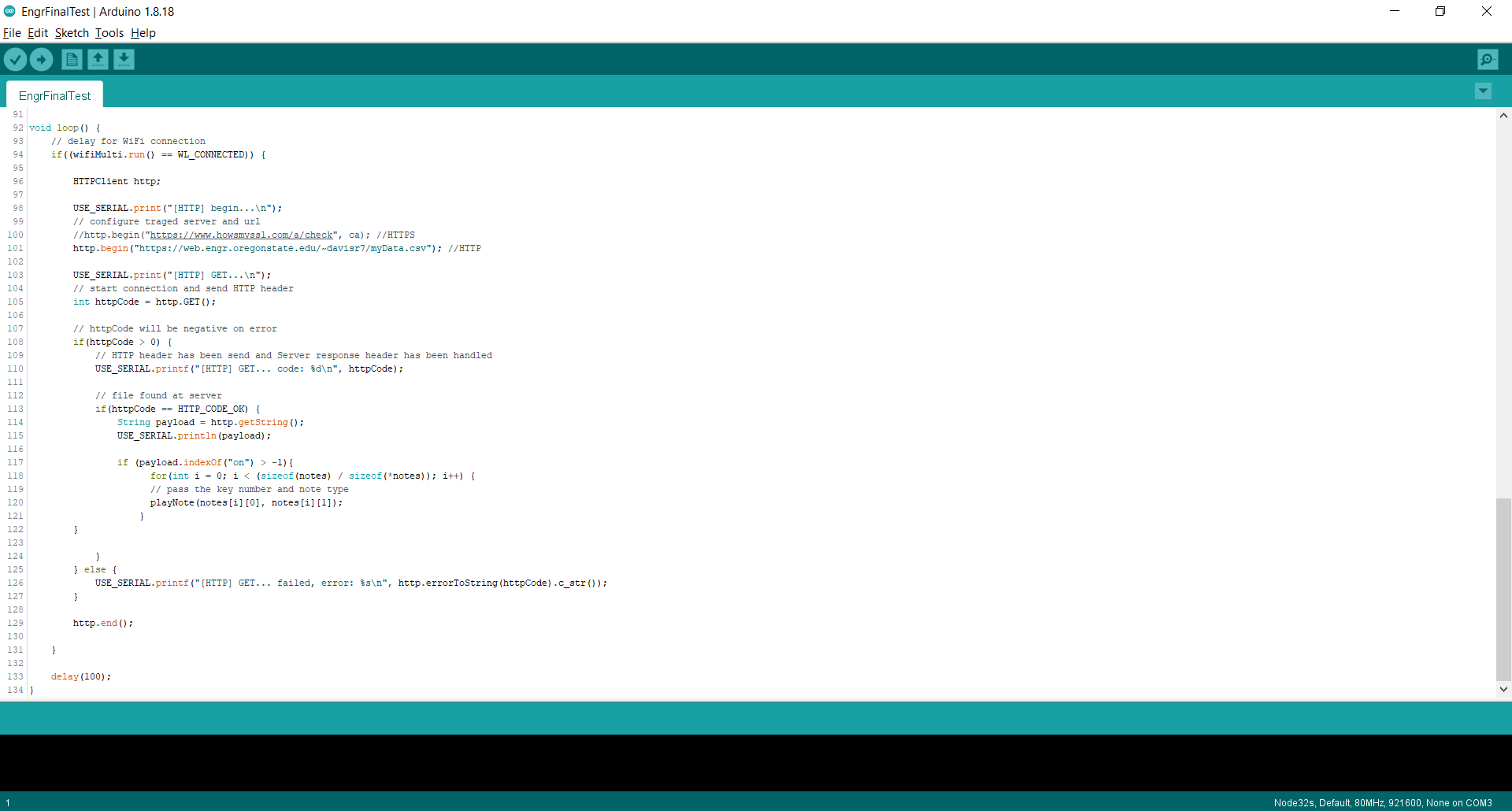Viewport: 1512px width, 811px height.
Task: Create a new sketch with New icon
Action: tap(72, 59)
